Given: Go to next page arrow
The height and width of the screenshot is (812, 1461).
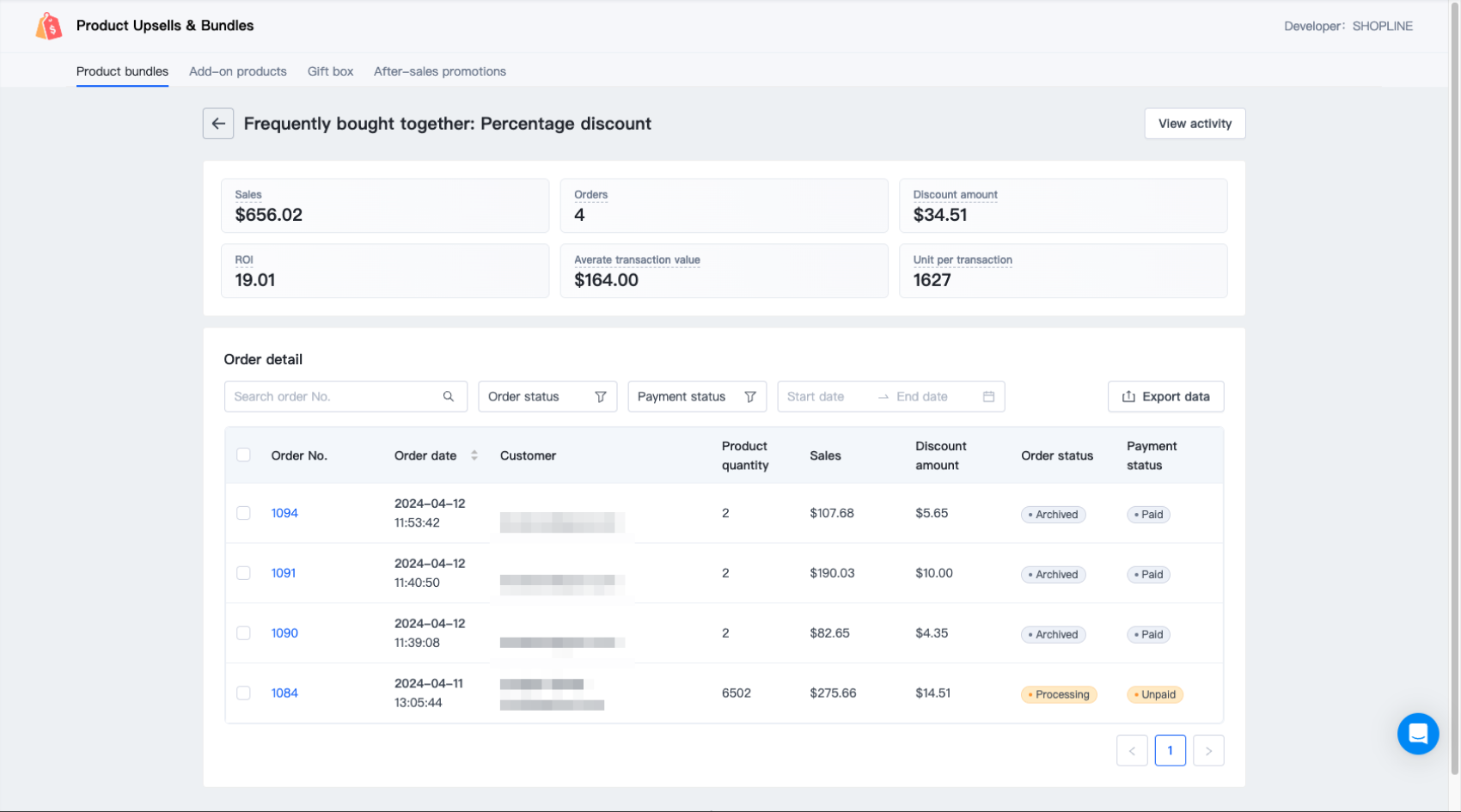Looking at the screenshot, I should point(1208,751).
